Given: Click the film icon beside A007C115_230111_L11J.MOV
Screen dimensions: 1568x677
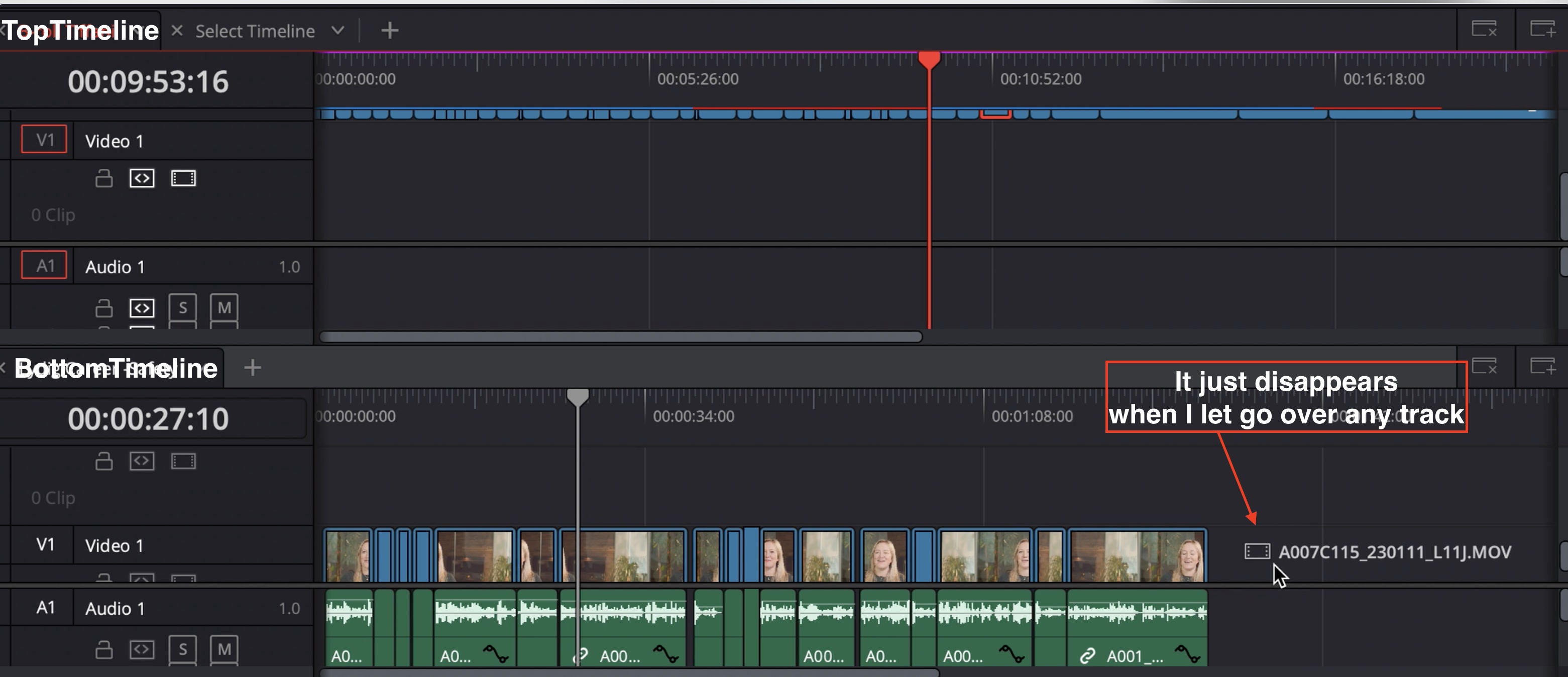Looking at the screenshot, I should tap(1257, 551).
